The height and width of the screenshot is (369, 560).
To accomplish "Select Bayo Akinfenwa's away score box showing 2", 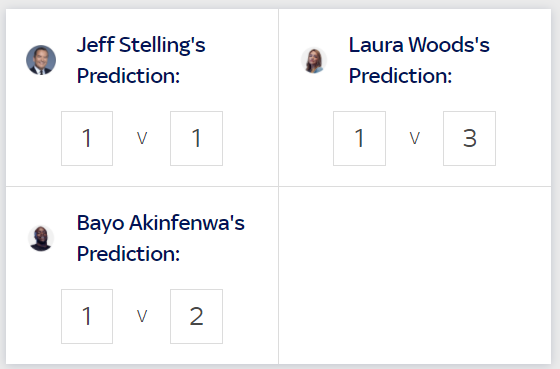I will pyautogui.click(x=196, y=316).
